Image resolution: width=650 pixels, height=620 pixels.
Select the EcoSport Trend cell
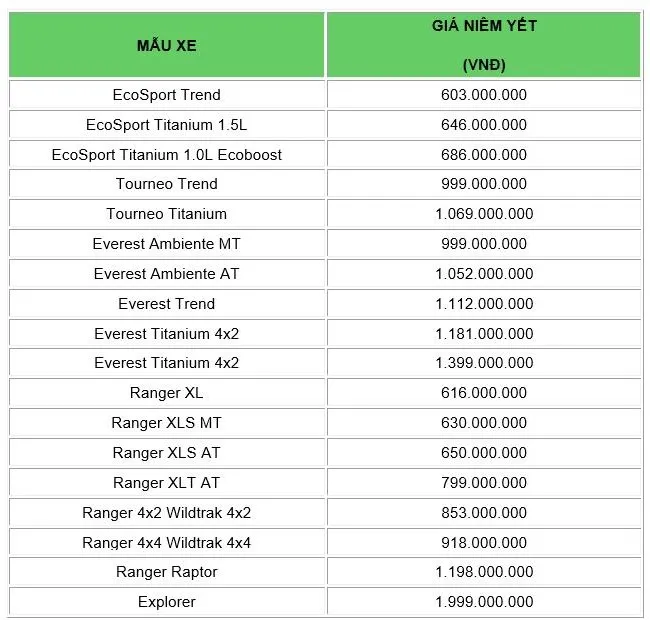(x=166, y=95)
